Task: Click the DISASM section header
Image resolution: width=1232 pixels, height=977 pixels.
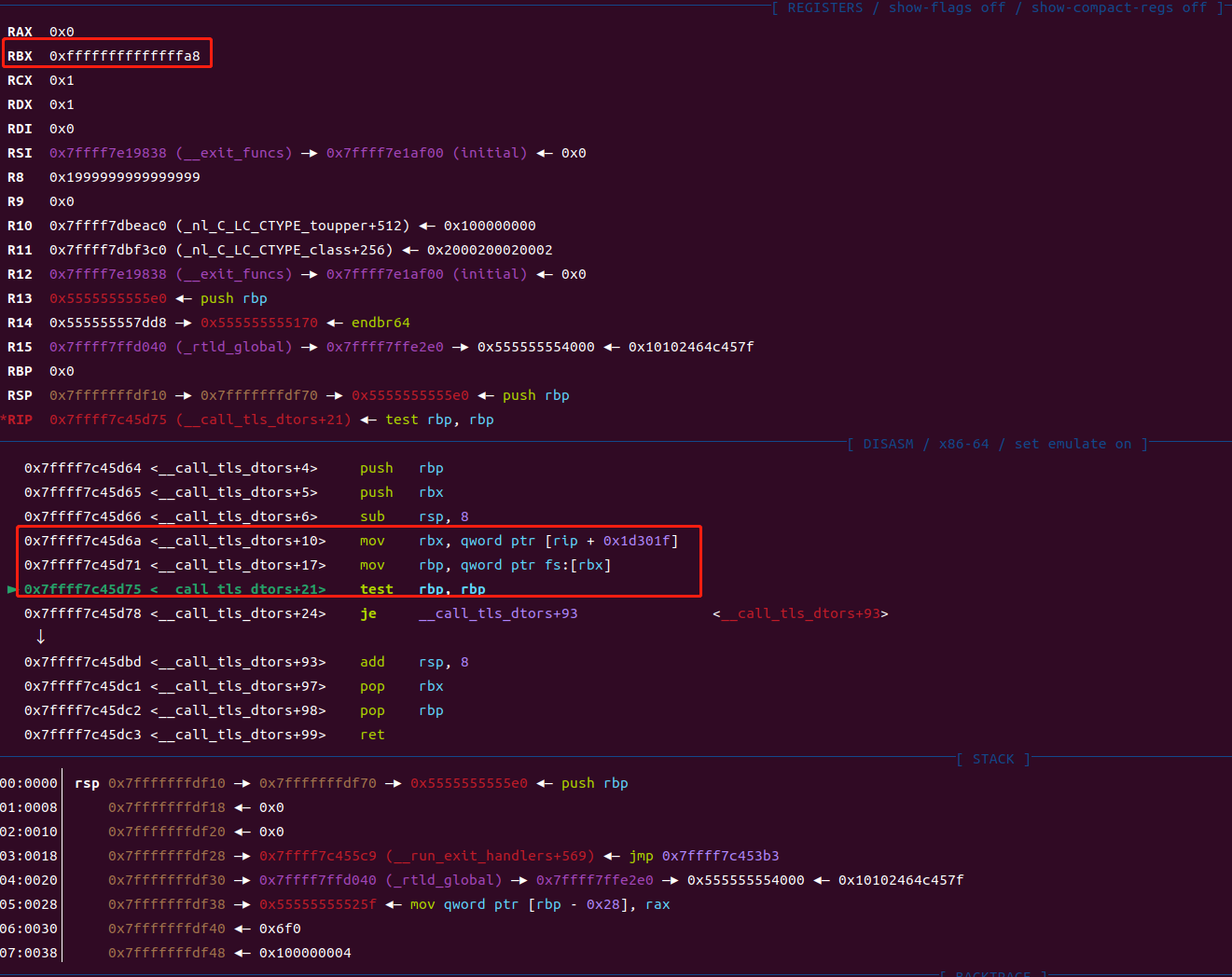Action: click(x=889, y=444)
